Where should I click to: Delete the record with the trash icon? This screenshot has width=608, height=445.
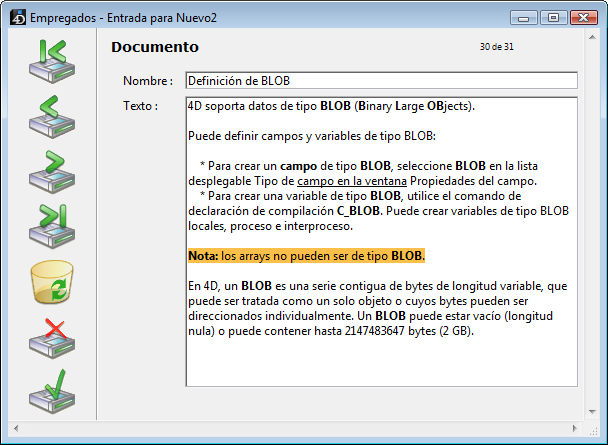coord(49,282)
